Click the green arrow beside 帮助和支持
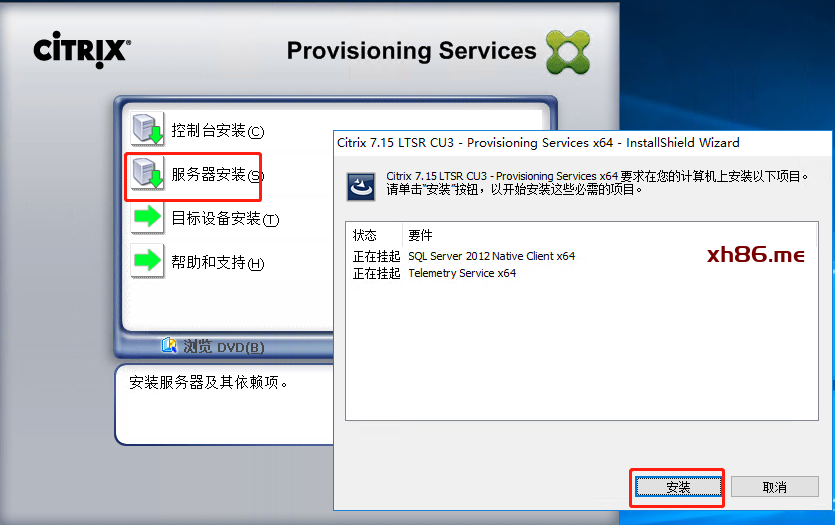The height and width of the screenshot is (525, 835). pyautogui.click(x=148, y=261)
